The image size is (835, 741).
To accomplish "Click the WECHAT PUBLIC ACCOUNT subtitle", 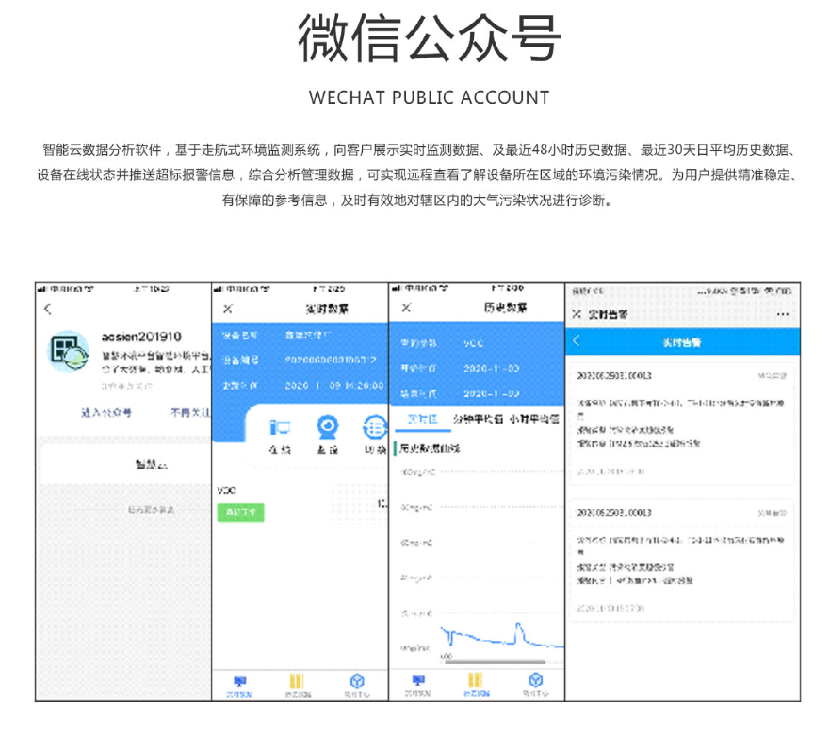I will (x=429, y=98).
